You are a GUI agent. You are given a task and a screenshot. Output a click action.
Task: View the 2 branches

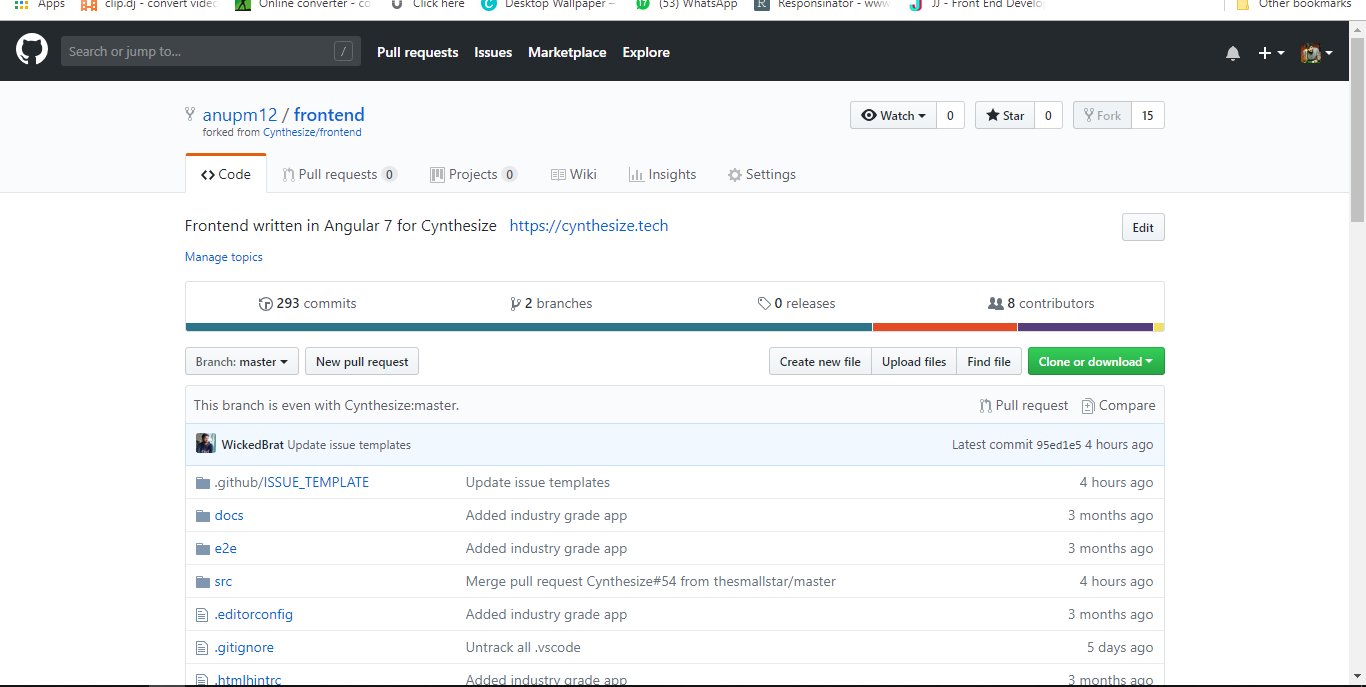coord(551,303)
